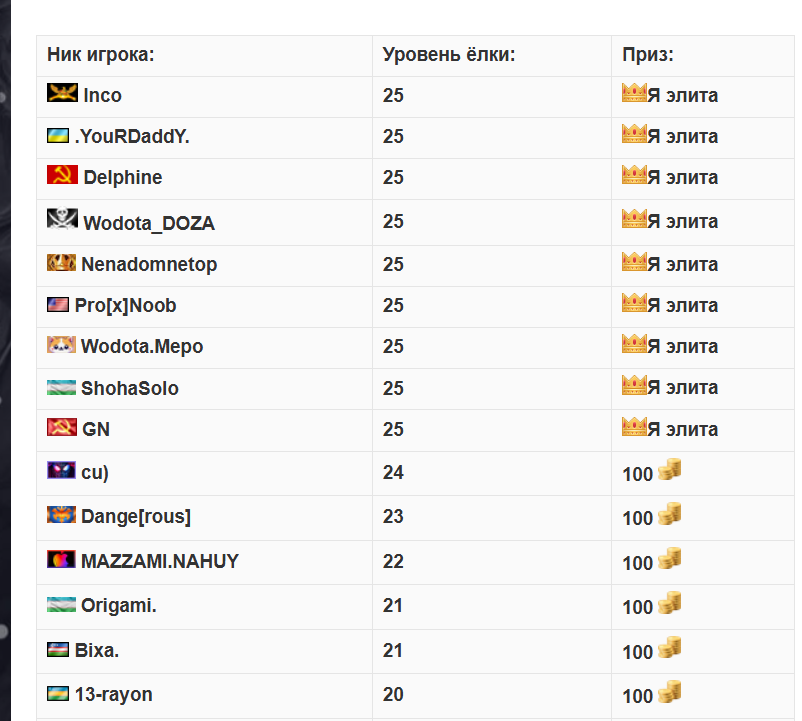Click the pirate skull flag beside Wodota_DOZA
The image size is (802, 721).
pyautogui.click(x=62, y=218)
